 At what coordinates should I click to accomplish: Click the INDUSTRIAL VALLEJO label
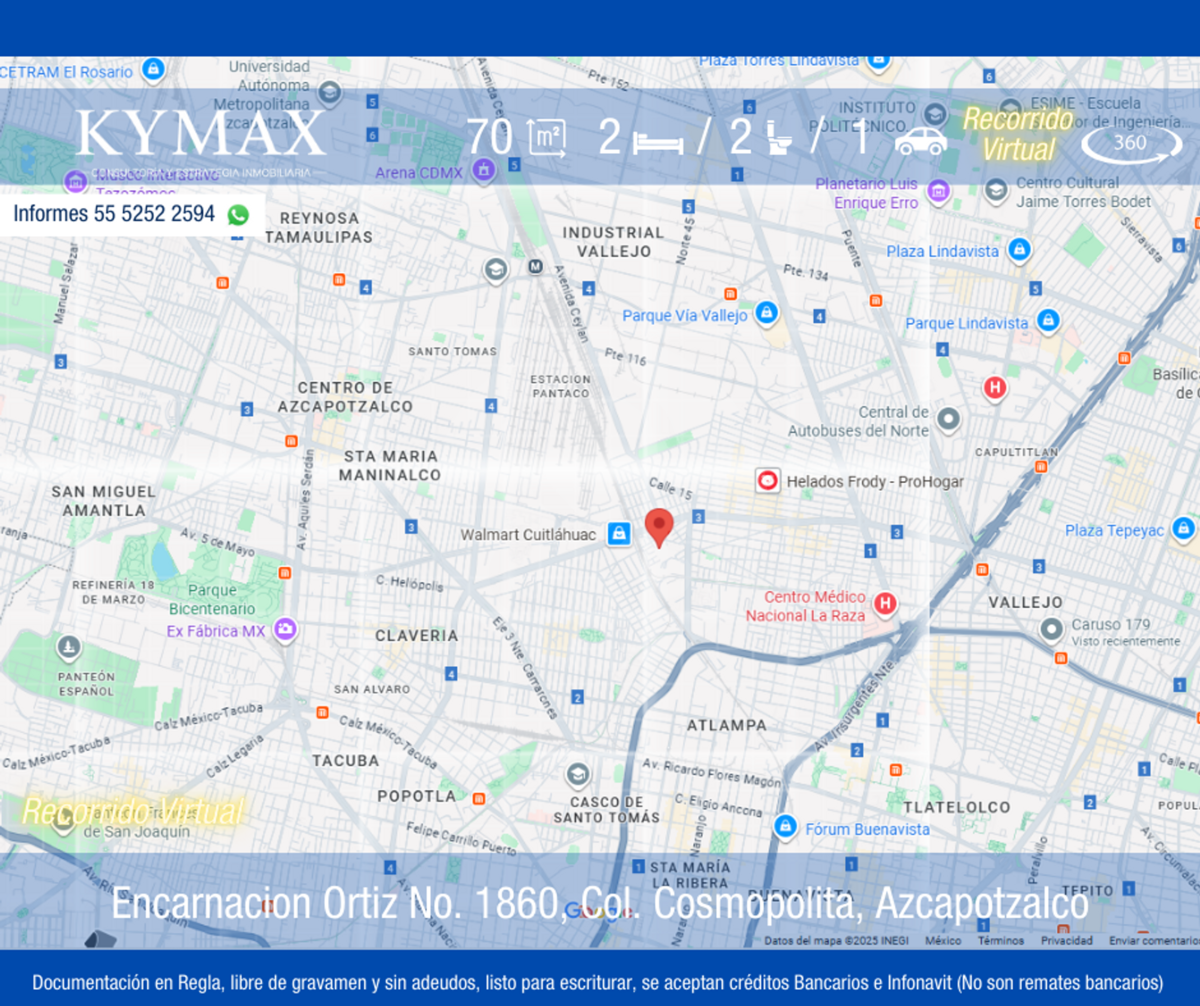[613, 241]
